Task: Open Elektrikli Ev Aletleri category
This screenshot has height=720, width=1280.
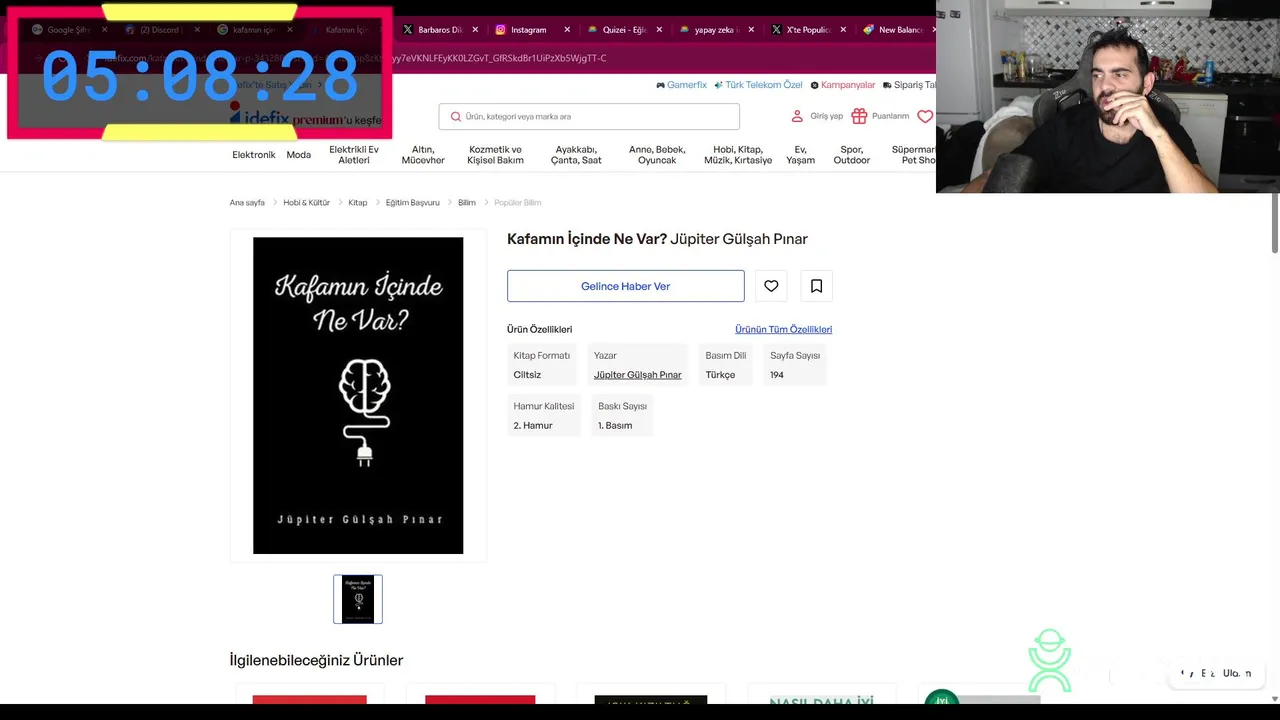Action: (x=354, y=155)
